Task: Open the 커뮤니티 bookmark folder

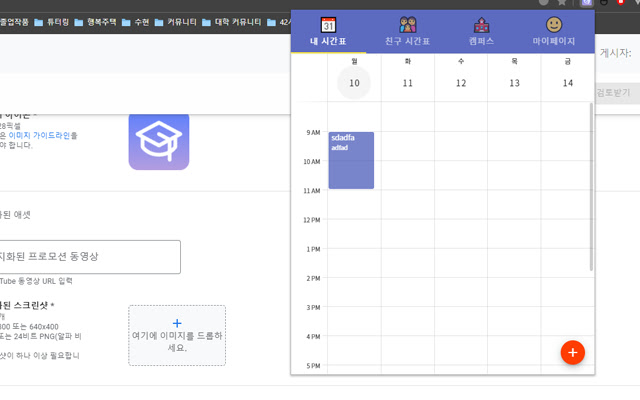Action: click(x=176, y=22)
